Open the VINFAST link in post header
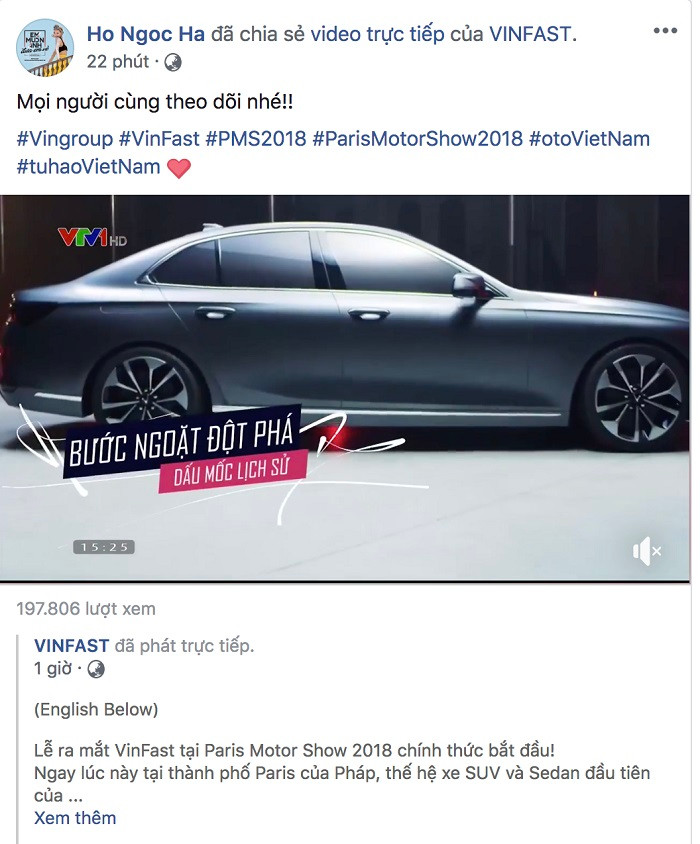Image resolution: width=700 pixels, height=844 pixels. click(530, 34)
